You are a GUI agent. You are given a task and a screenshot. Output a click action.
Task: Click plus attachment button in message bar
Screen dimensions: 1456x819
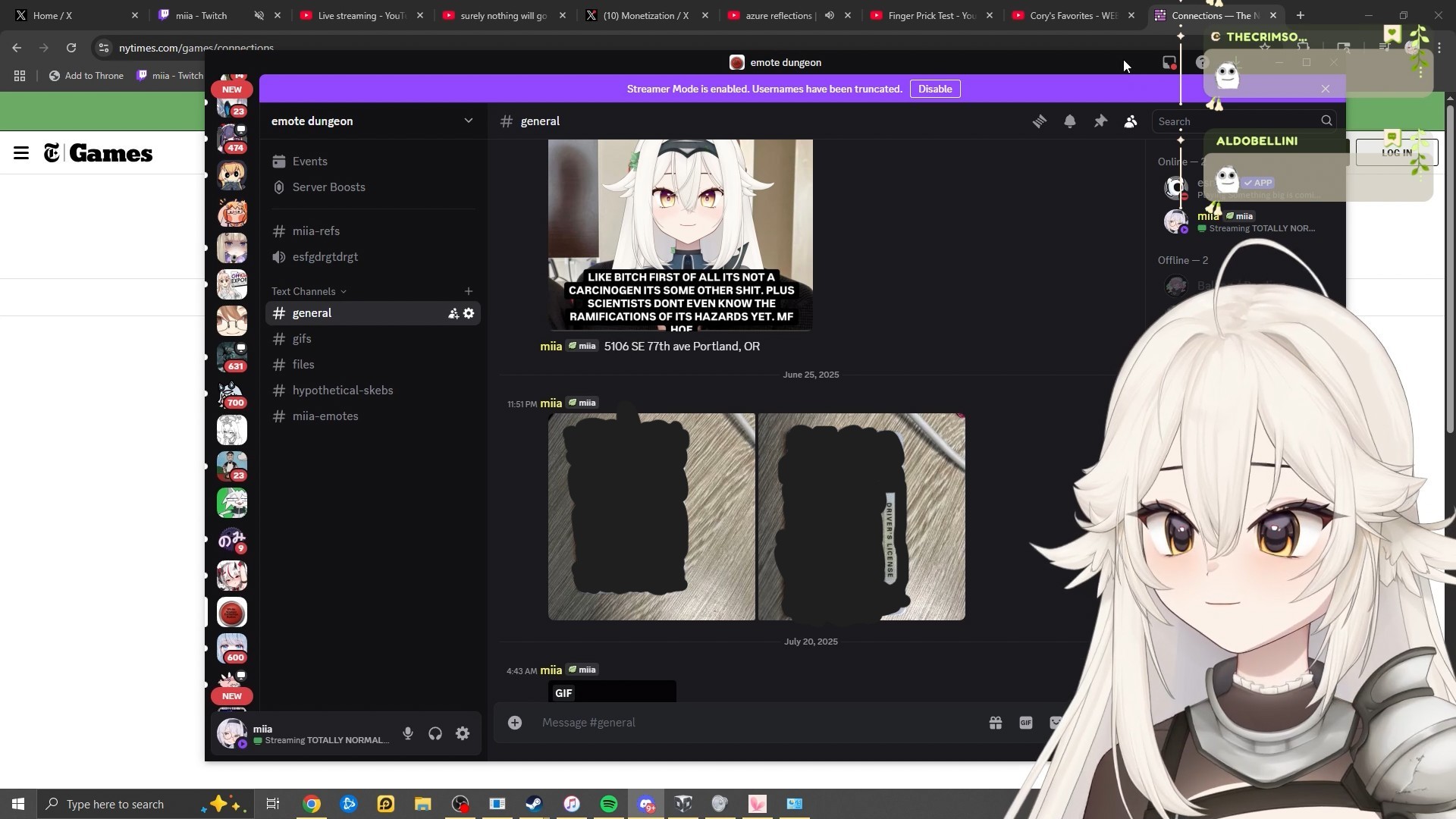coord(515,723)
